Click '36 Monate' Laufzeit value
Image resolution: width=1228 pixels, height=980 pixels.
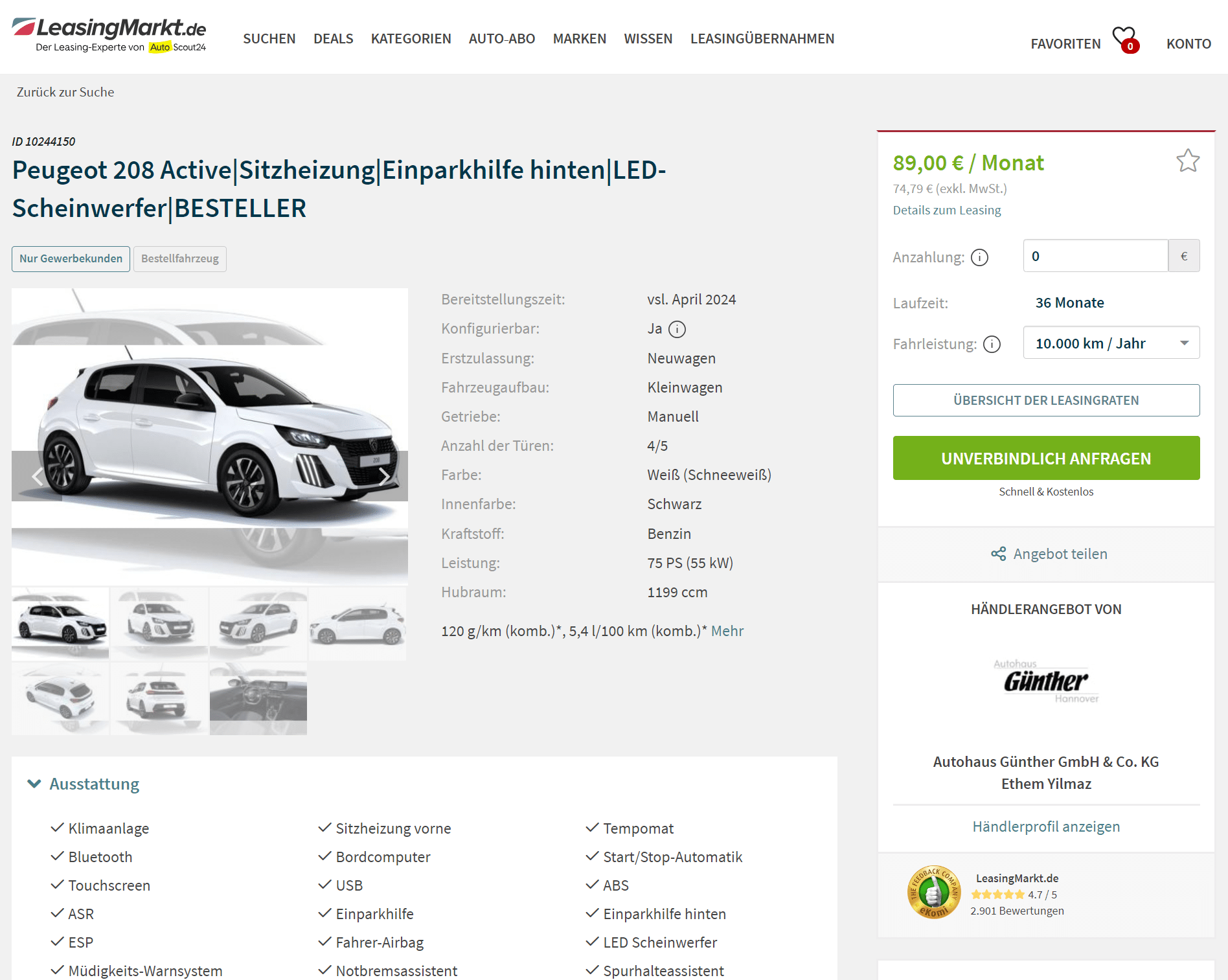tap(1069, 302)
